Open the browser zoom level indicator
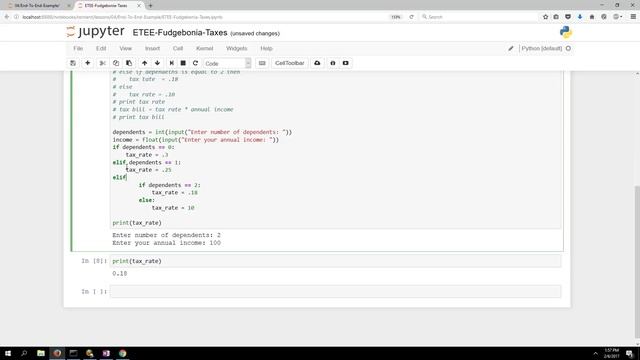The image size is (640, 360). 396,17
